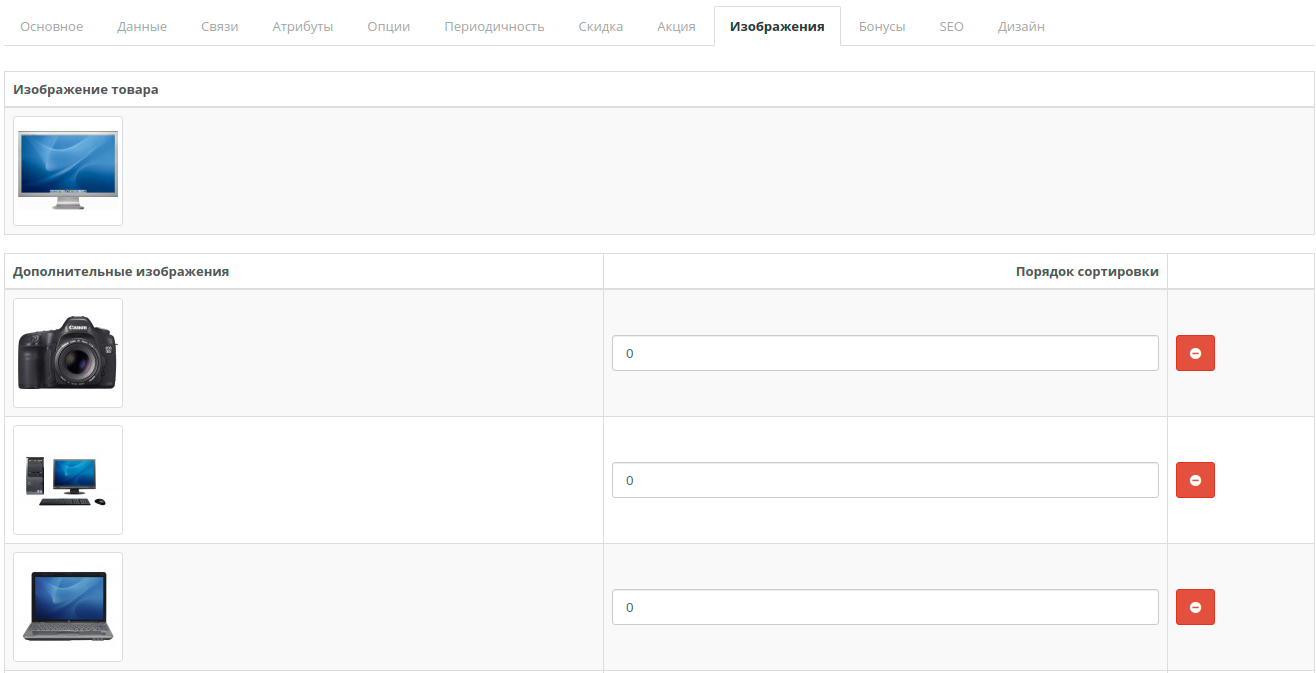Go to the Связи tab

tap(220, 27)
